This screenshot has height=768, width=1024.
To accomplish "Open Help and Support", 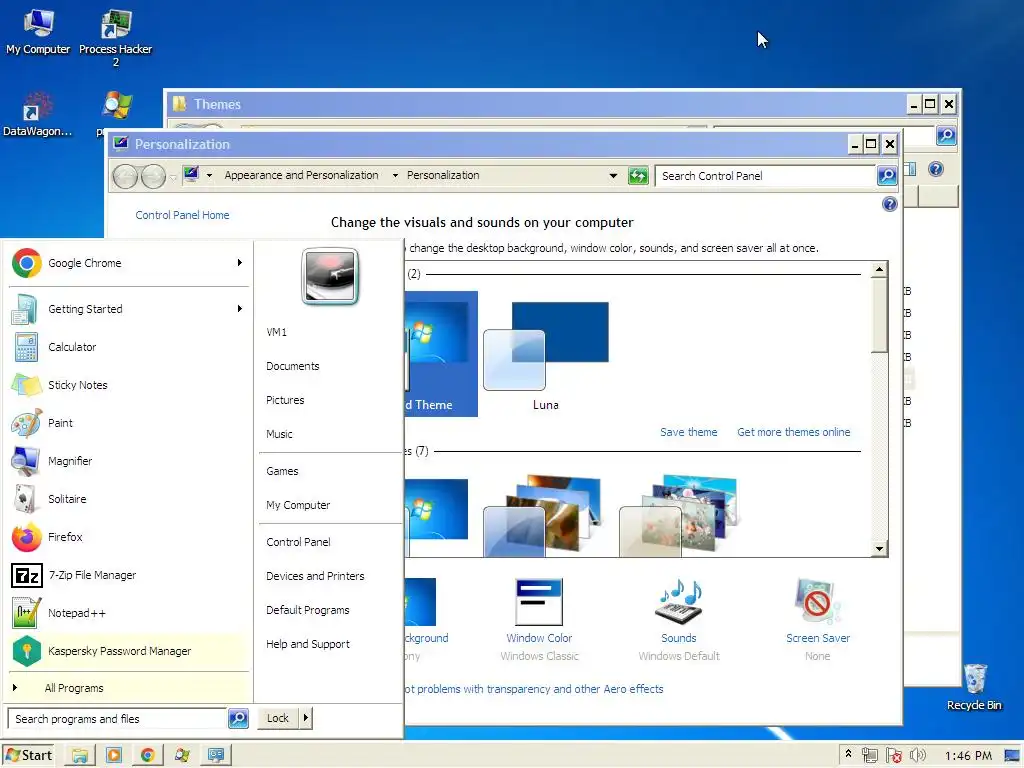I will point(308,644).
